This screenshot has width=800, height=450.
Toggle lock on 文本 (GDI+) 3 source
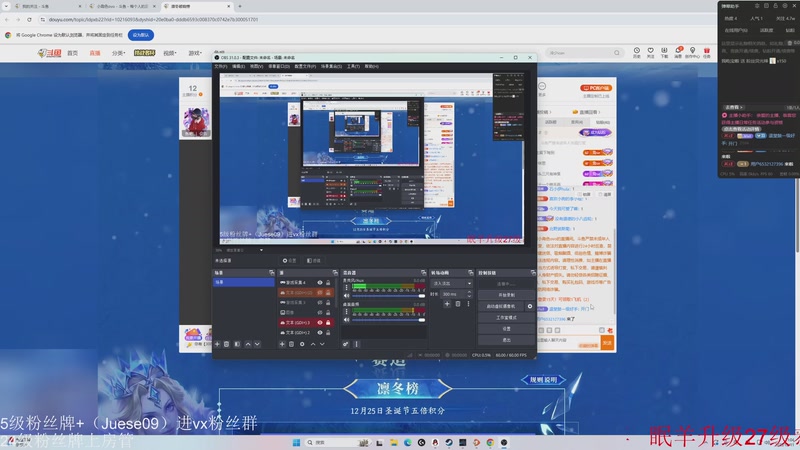(328, 322)
